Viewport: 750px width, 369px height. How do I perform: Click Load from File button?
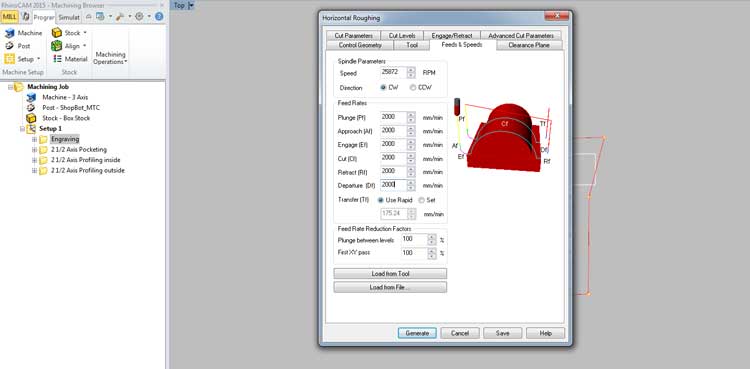(x=390, y=288)
